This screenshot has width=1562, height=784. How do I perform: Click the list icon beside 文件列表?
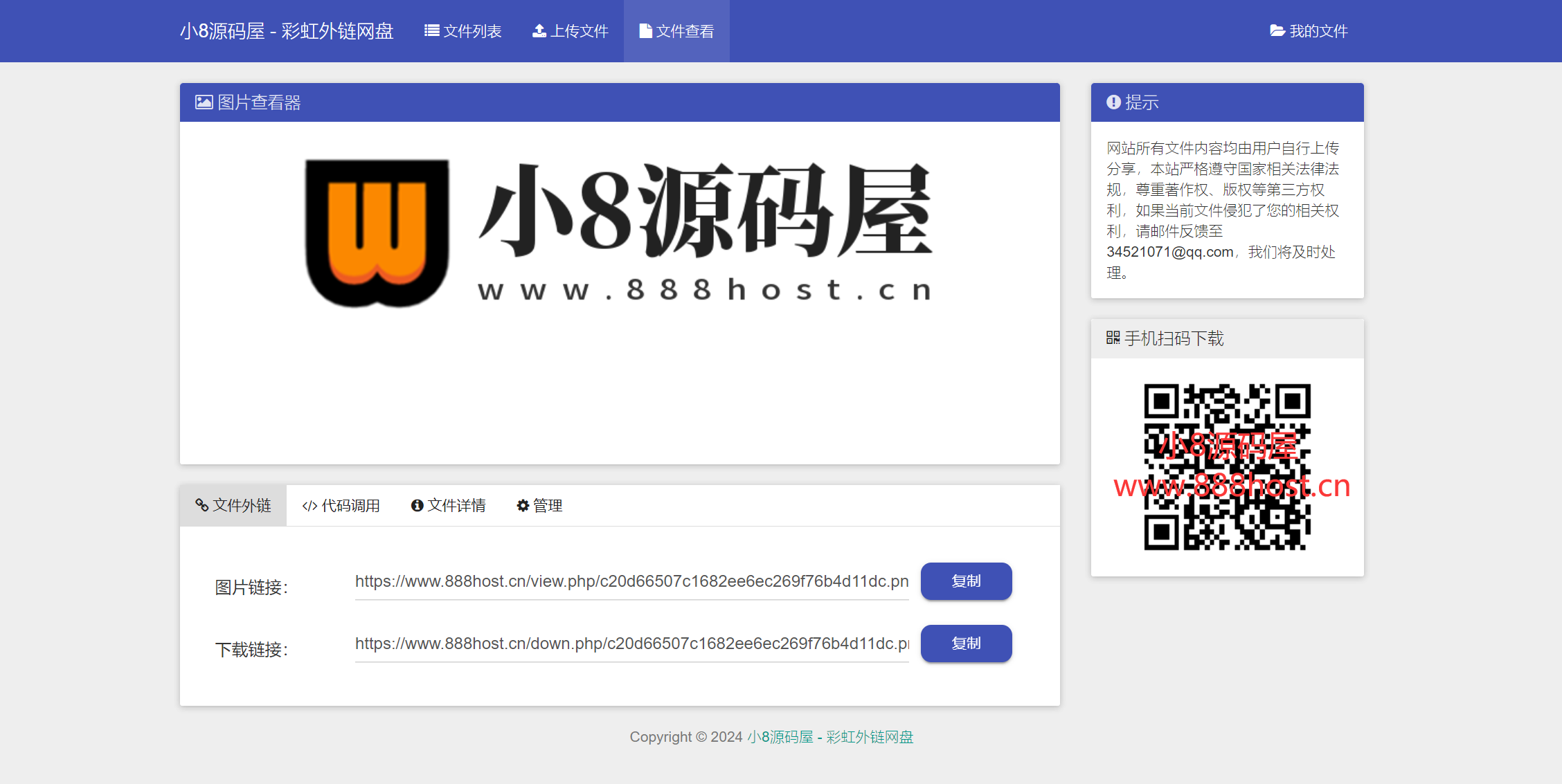coord(432,30)
